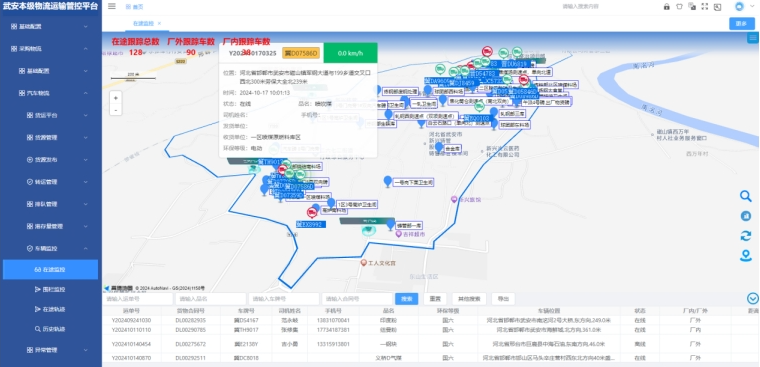Click the magnifier search icon on map right side
The image size is (760, 367).
click(x=745, y=196)
